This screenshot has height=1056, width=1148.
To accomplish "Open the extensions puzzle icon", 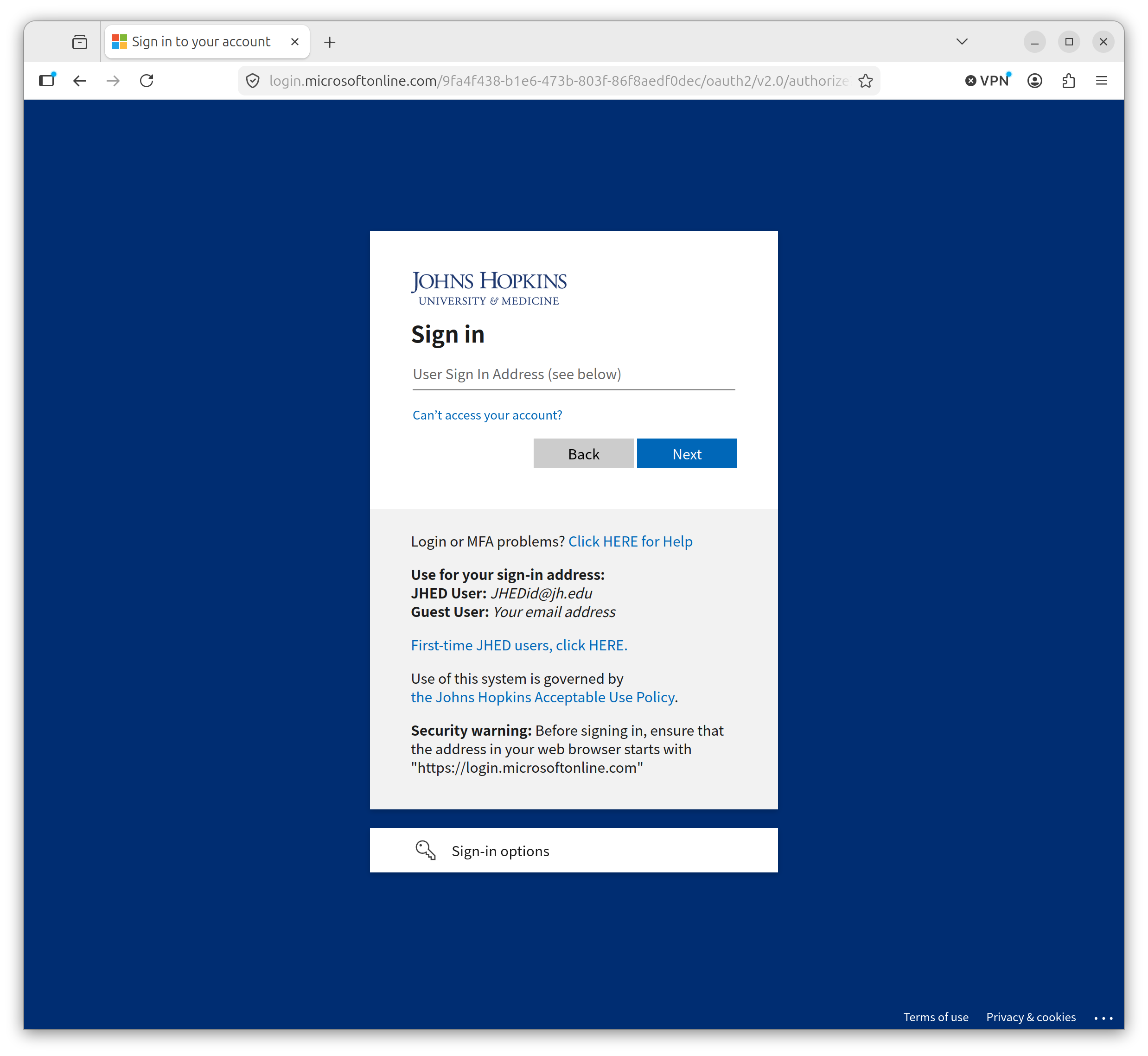I will coord(1068,81).
